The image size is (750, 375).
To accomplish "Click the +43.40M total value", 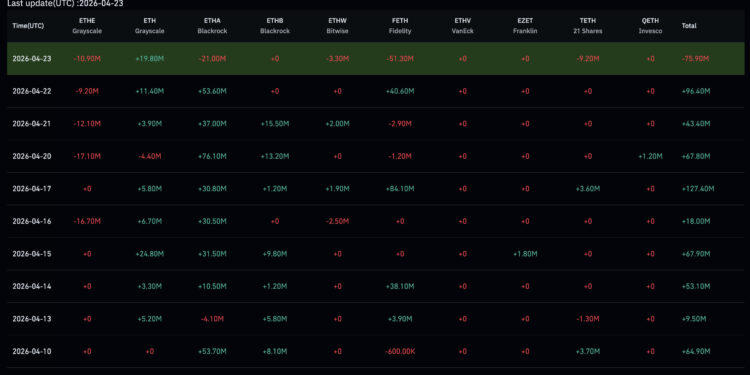I will pos(696,123).
